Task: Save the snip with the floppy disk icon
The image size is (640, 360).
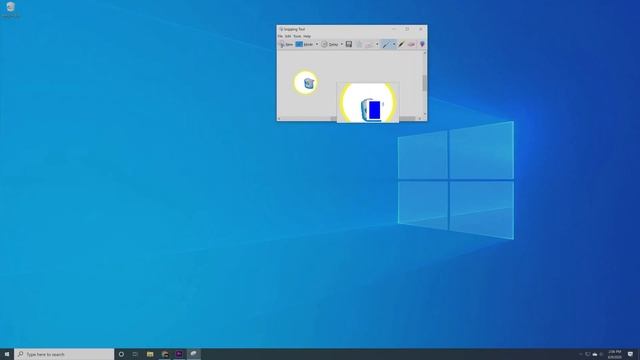Action: click(x=349, y=44)
